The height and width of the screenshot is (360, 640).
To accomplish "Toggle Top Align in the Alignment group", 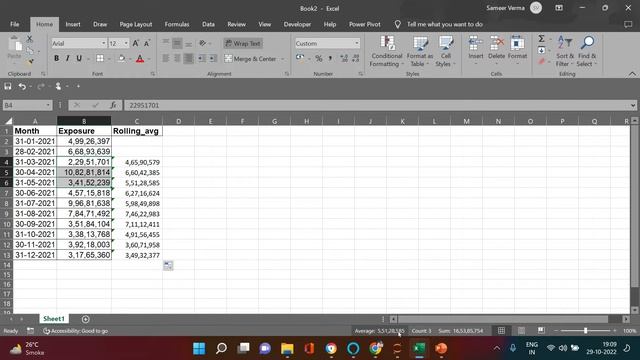I will point(166,43).
